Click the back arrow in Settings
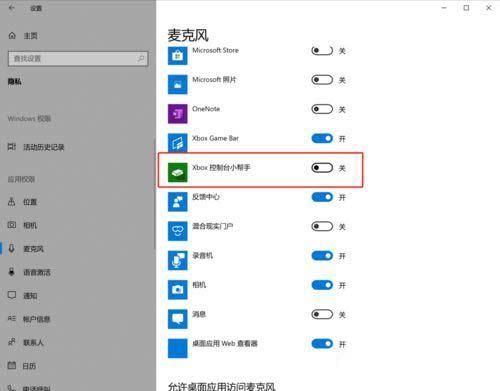This screenshot has width=500, height=391. pyautogui.click(x=12, y=8)
